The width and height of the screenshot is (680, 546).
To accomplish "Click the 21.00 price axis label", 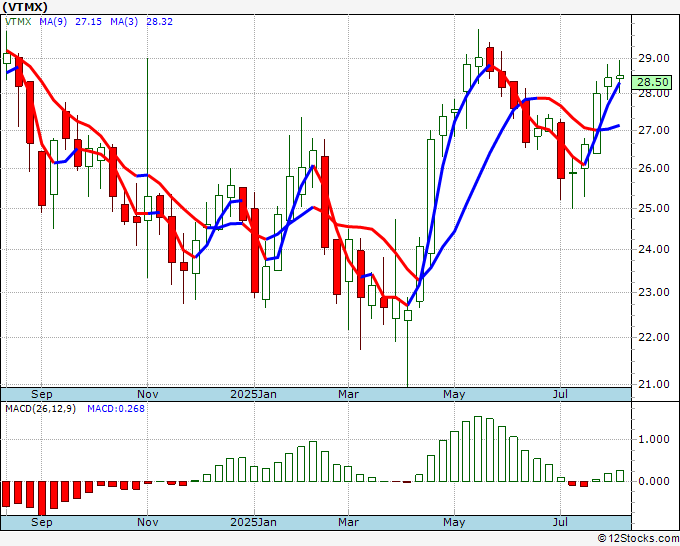I will point(653,384).
